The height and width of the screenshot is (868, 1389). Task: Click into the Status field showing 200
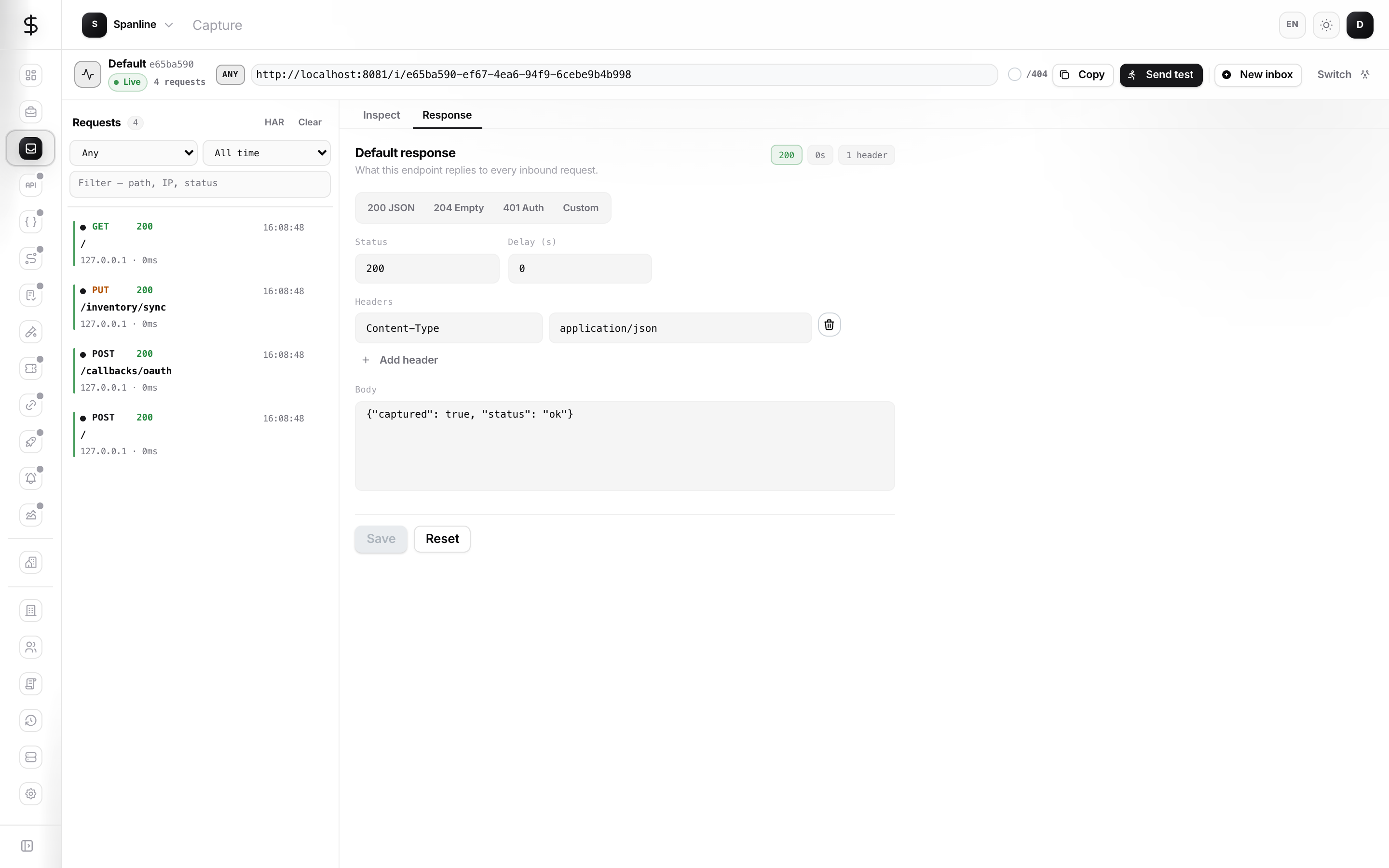[x=427, y=269]
